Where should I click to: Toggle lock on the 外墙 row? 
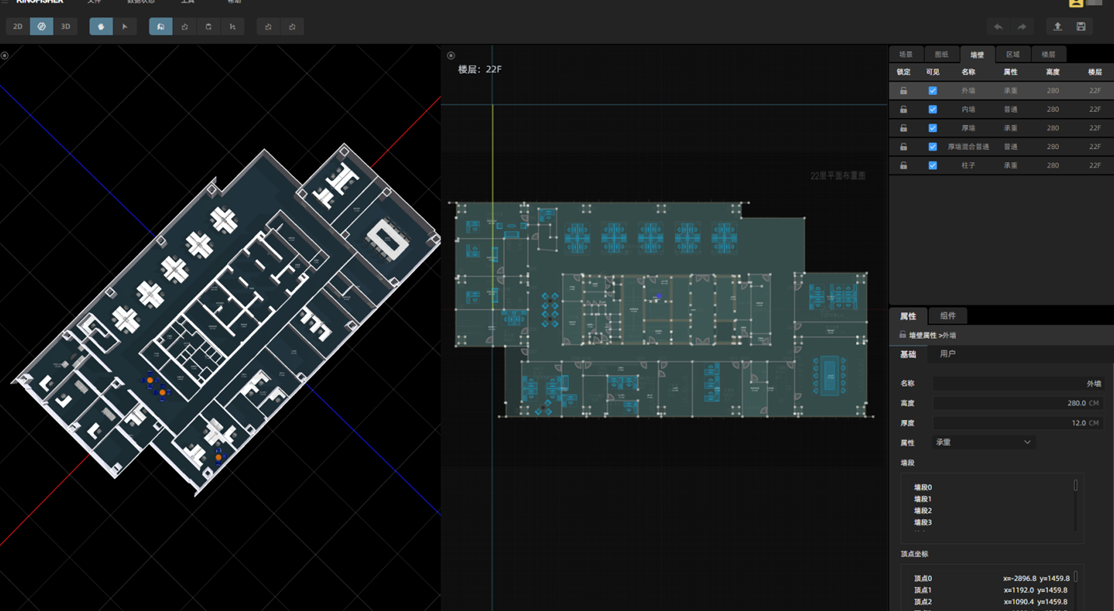click(x=903, y=91)
